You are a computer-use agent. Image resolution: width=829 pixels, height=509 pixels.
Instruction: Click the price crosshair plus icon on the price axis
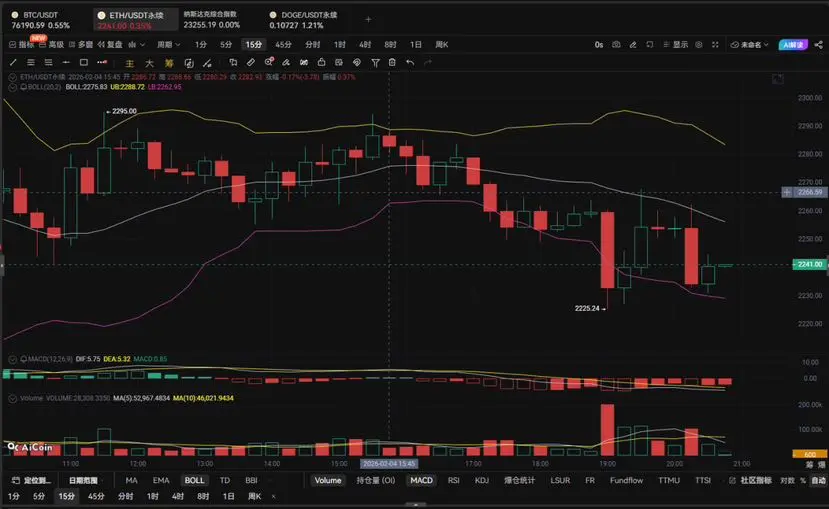pyautogui.click(x=787, y=192)
